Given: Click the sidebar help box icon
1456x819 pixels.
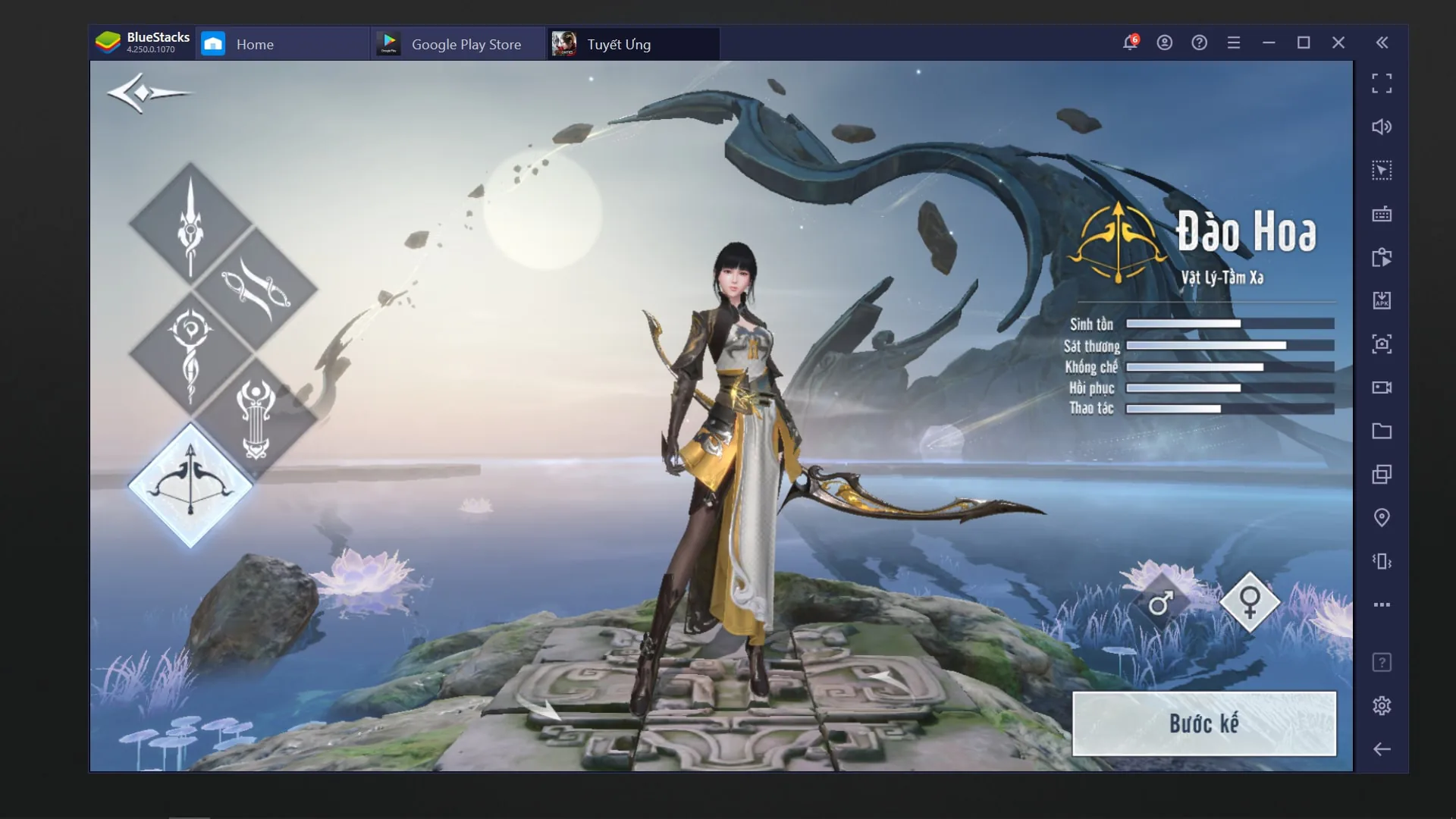Looking at the screenshot, I should coord(1382,662).
